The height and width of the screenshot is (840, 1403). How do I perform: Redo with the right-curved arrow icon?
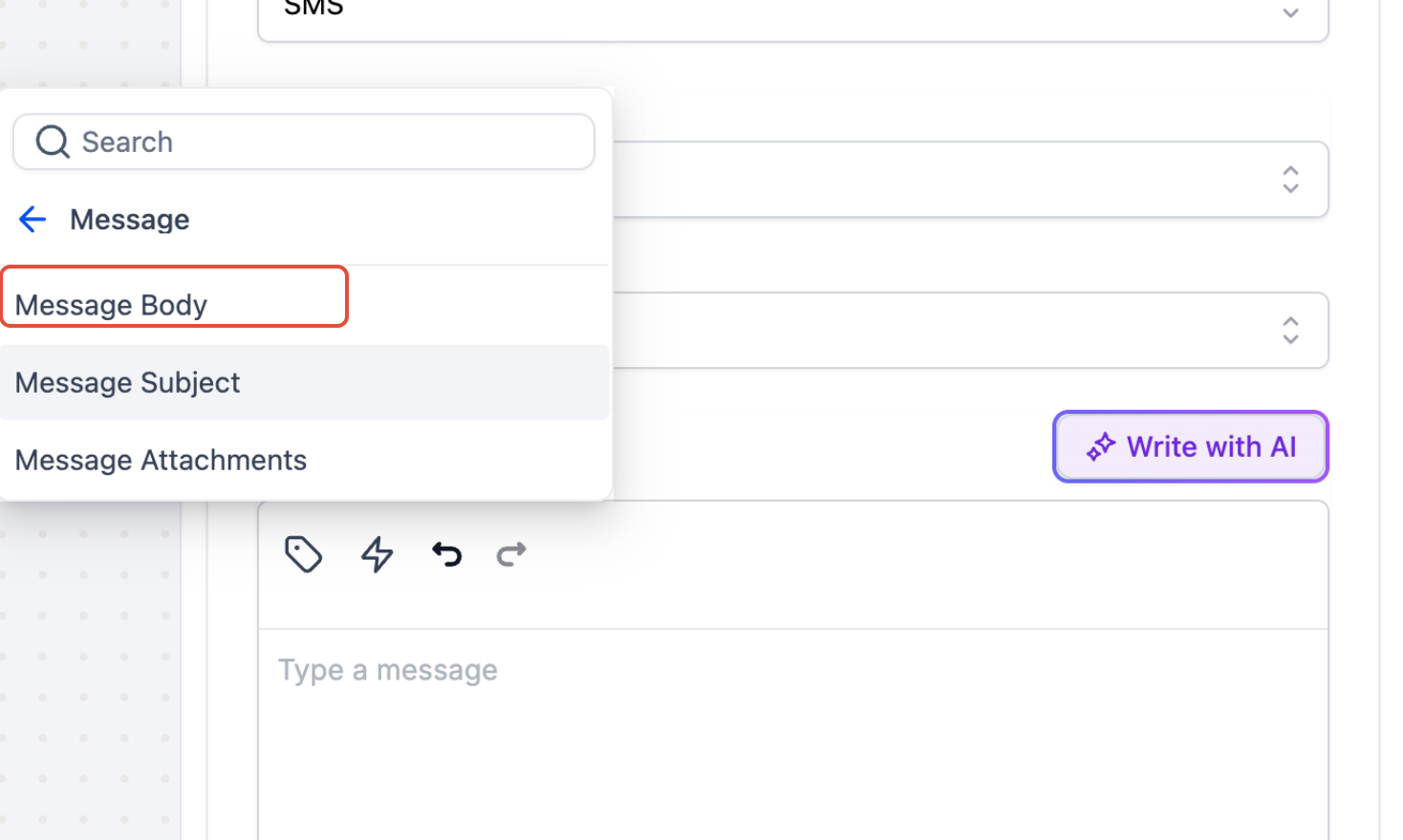[x=512, y=553]
